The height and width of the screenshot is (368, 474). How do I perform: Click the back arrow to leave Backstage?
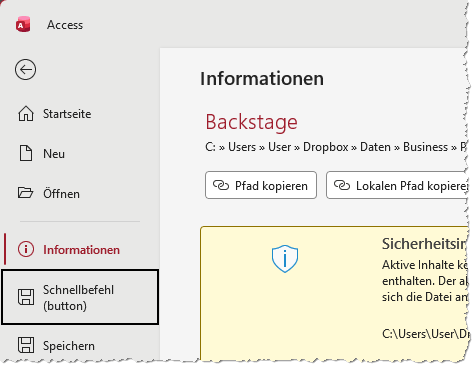(x=25, y=70)
